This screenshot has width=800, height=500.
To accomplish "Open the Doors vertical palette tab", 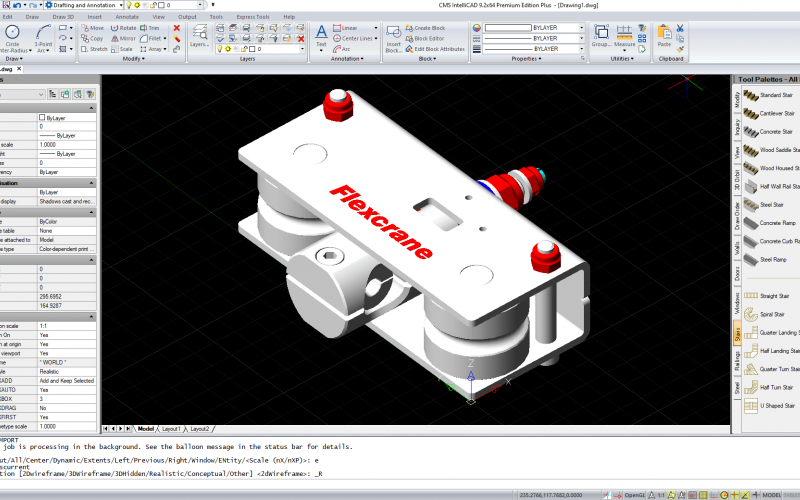I will click(x=737, y=274).
